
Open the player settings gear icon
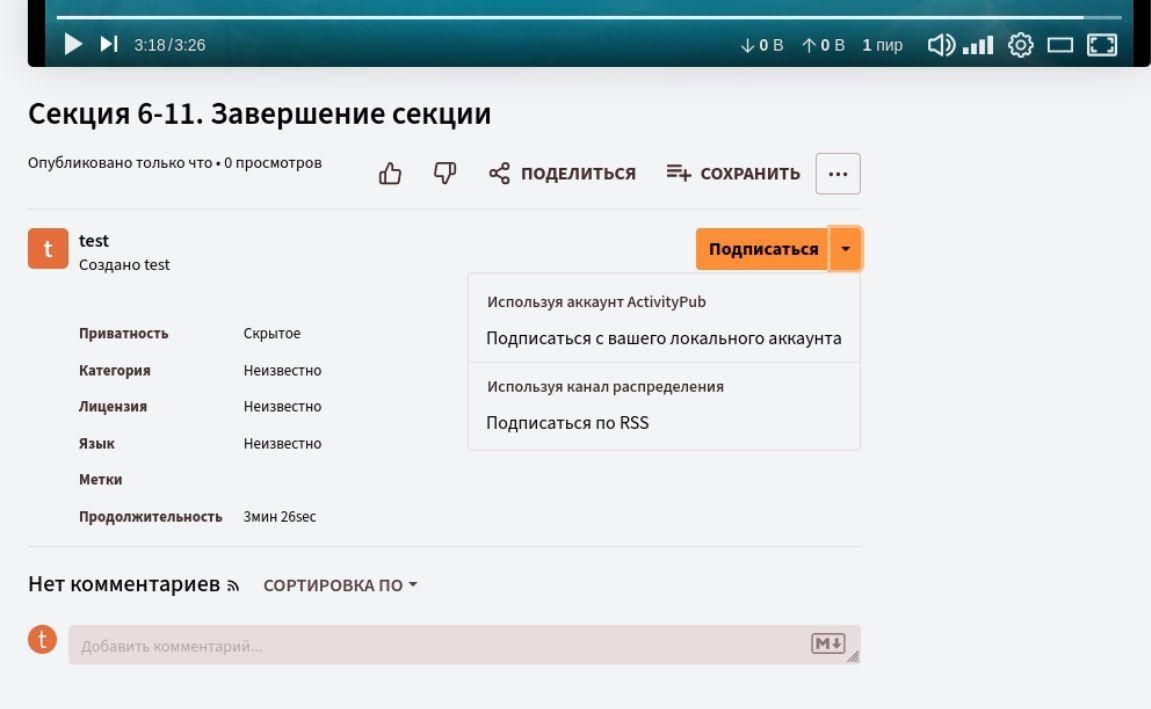pos(1020,45)
